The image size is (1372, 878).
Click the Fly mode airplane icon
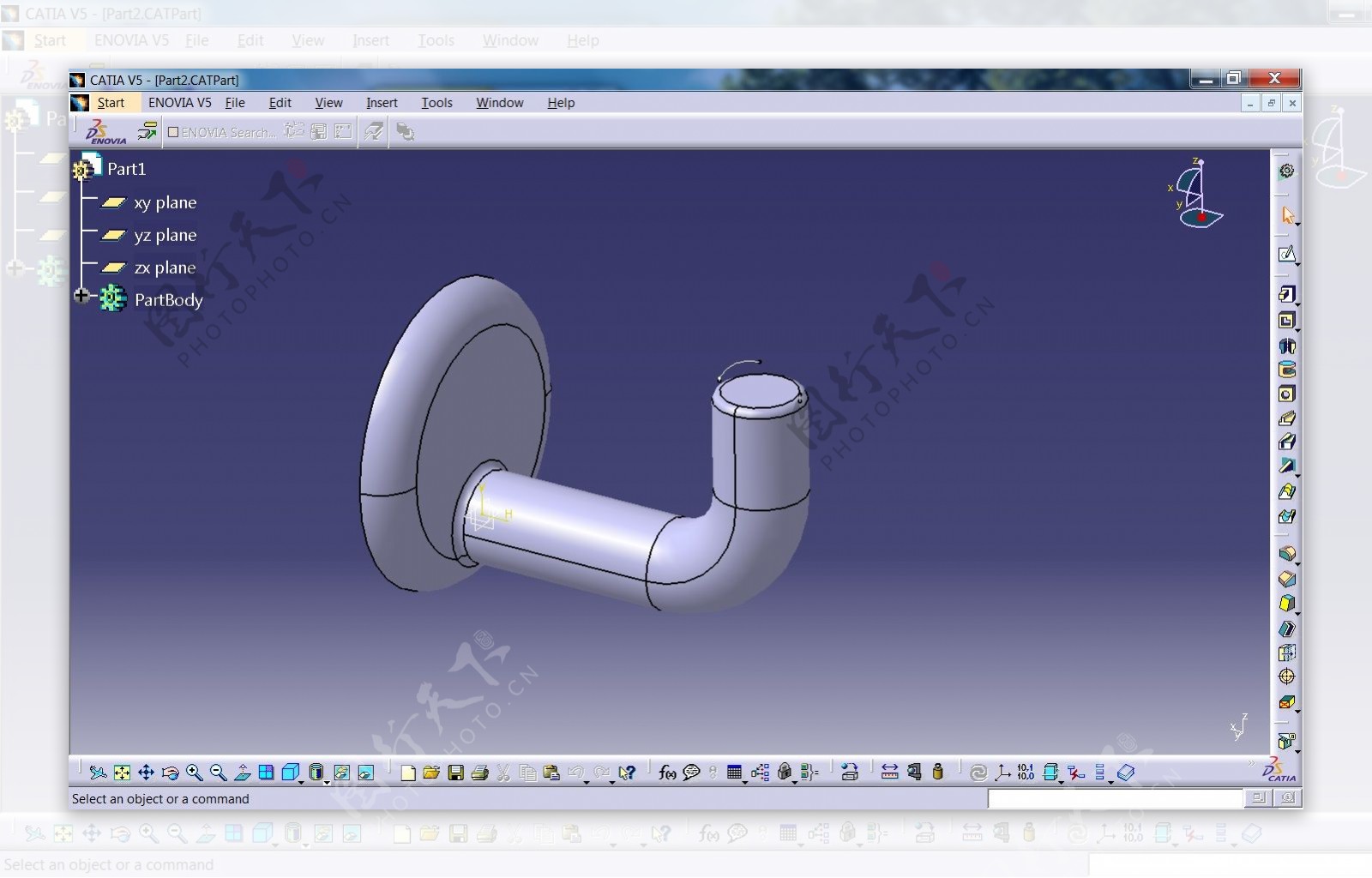pyautogui.click(x=98, y=773)
